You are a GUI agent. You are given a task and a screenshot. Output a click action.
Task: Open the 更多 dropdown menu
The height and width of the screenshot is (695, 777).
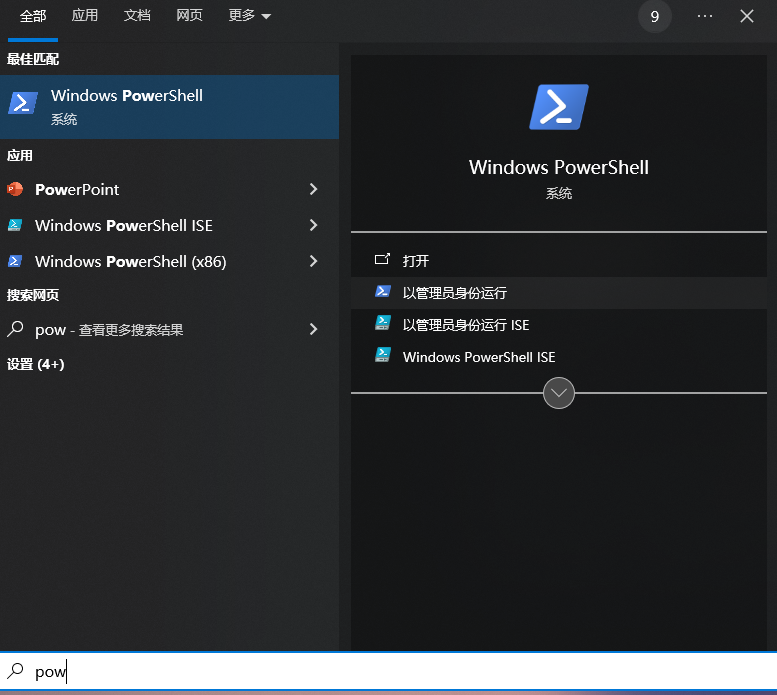tap(249, 15)
